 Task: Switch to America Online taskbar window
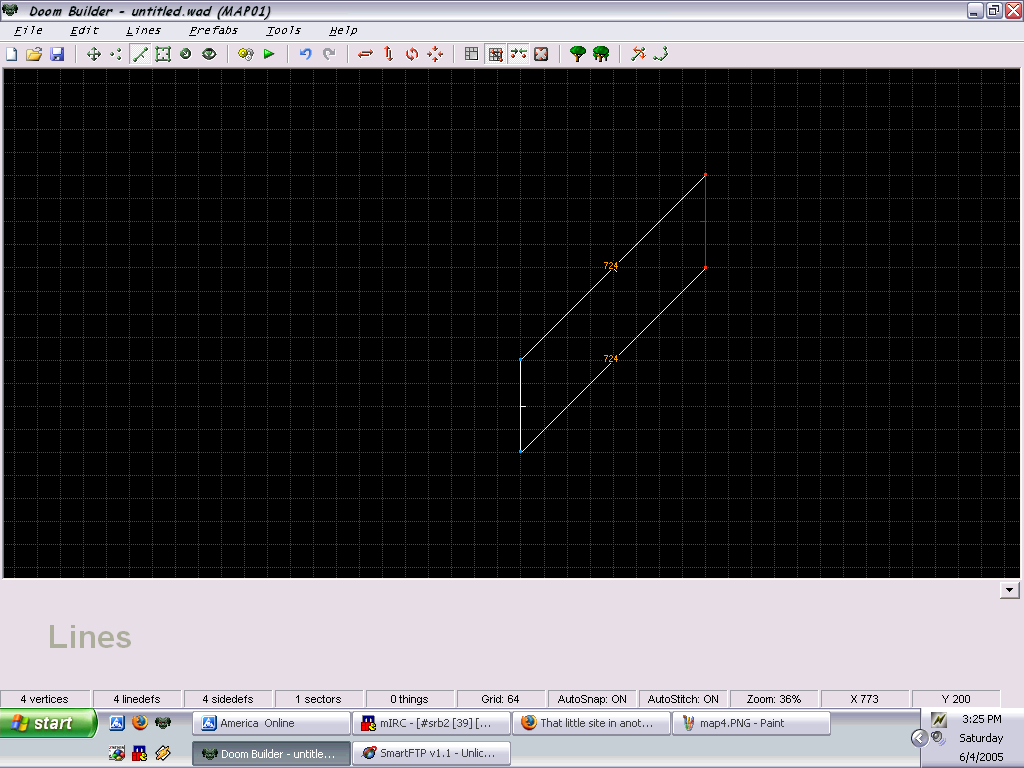click(271, 723)
